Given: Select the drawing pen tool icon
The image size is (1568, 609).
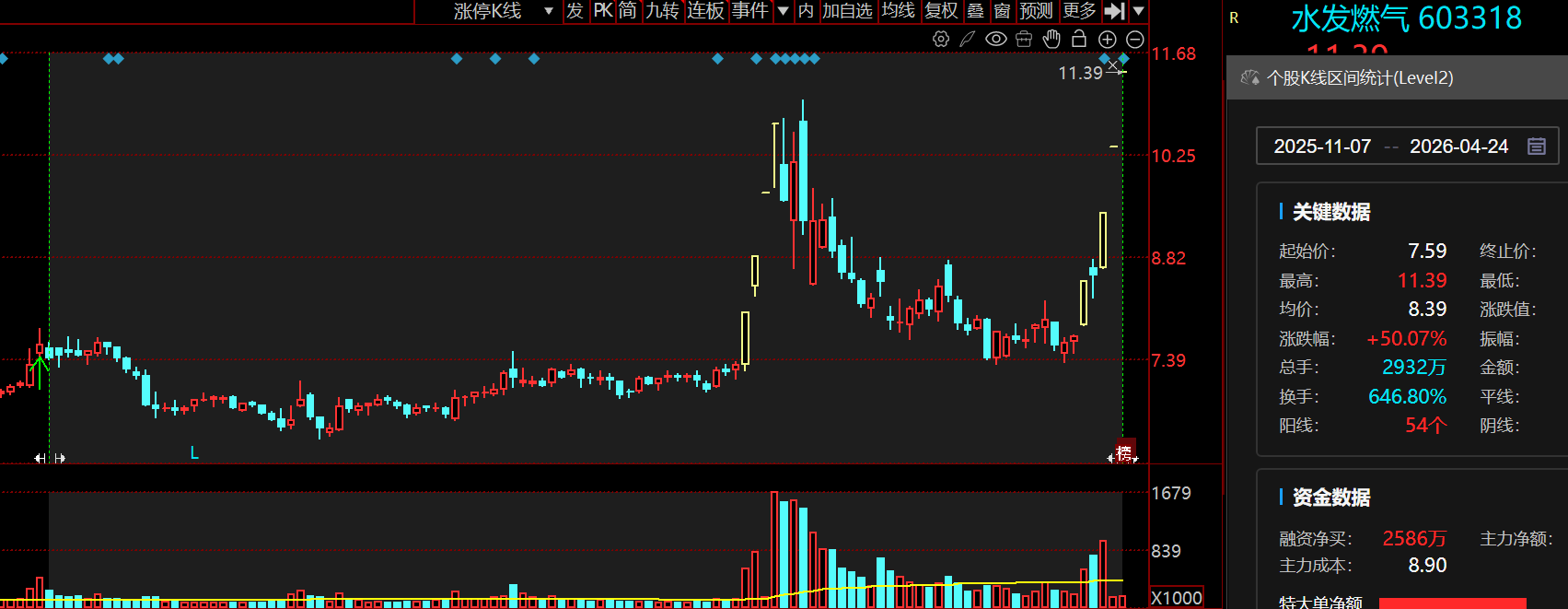Looking at the screenshot, I should (968, 39).
